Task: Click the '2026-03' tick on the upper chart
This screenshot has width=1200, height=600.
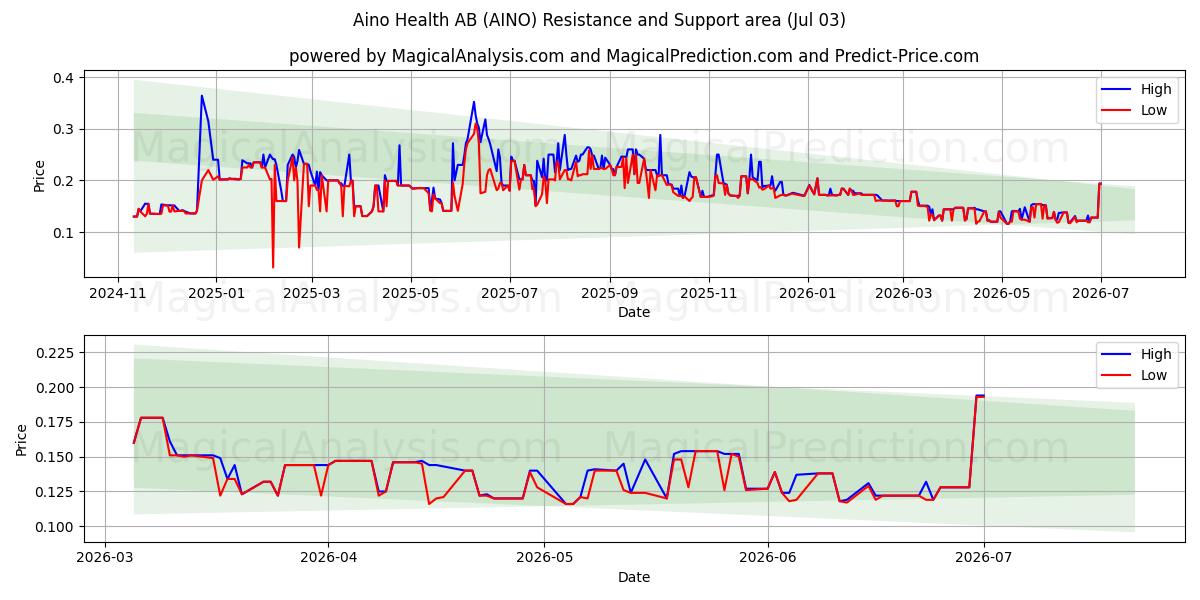Action: (903, 293)
